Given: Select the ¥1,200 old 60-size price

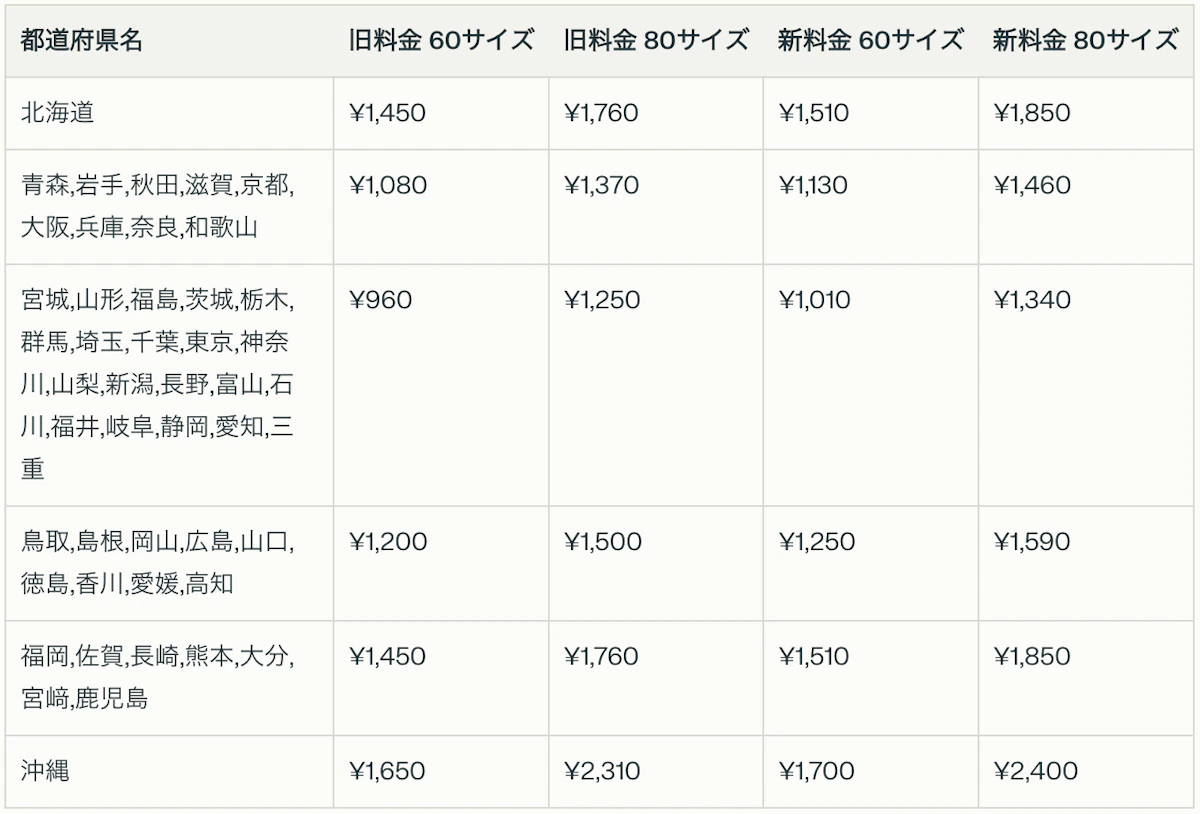Looking at the screenshot, I should pos(388,542).
